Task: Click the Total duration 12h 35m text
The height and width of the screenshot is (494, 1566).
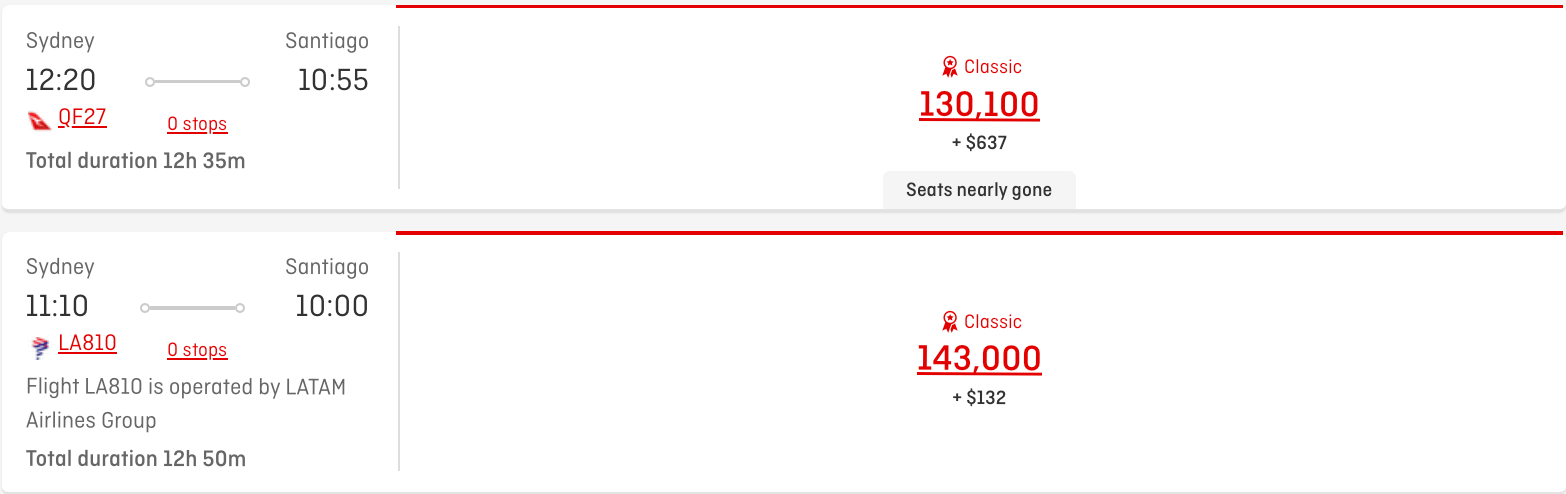Action: [x=136, y=160]
